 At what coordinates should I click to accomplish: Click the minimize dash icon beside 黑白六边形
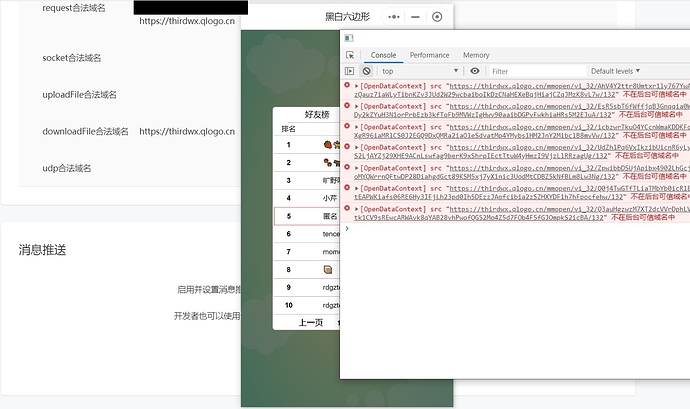click(415, 17)
